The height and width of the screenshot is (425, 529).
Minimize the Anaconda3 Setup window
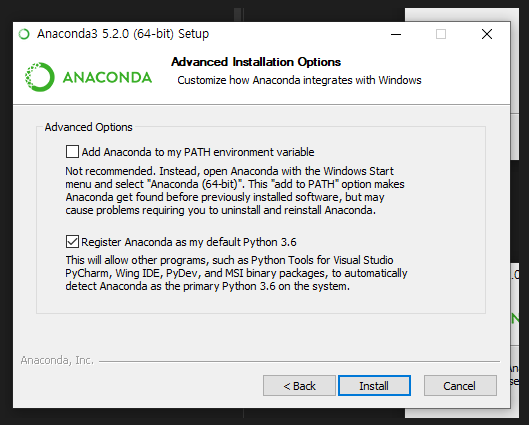coord(396,34)
